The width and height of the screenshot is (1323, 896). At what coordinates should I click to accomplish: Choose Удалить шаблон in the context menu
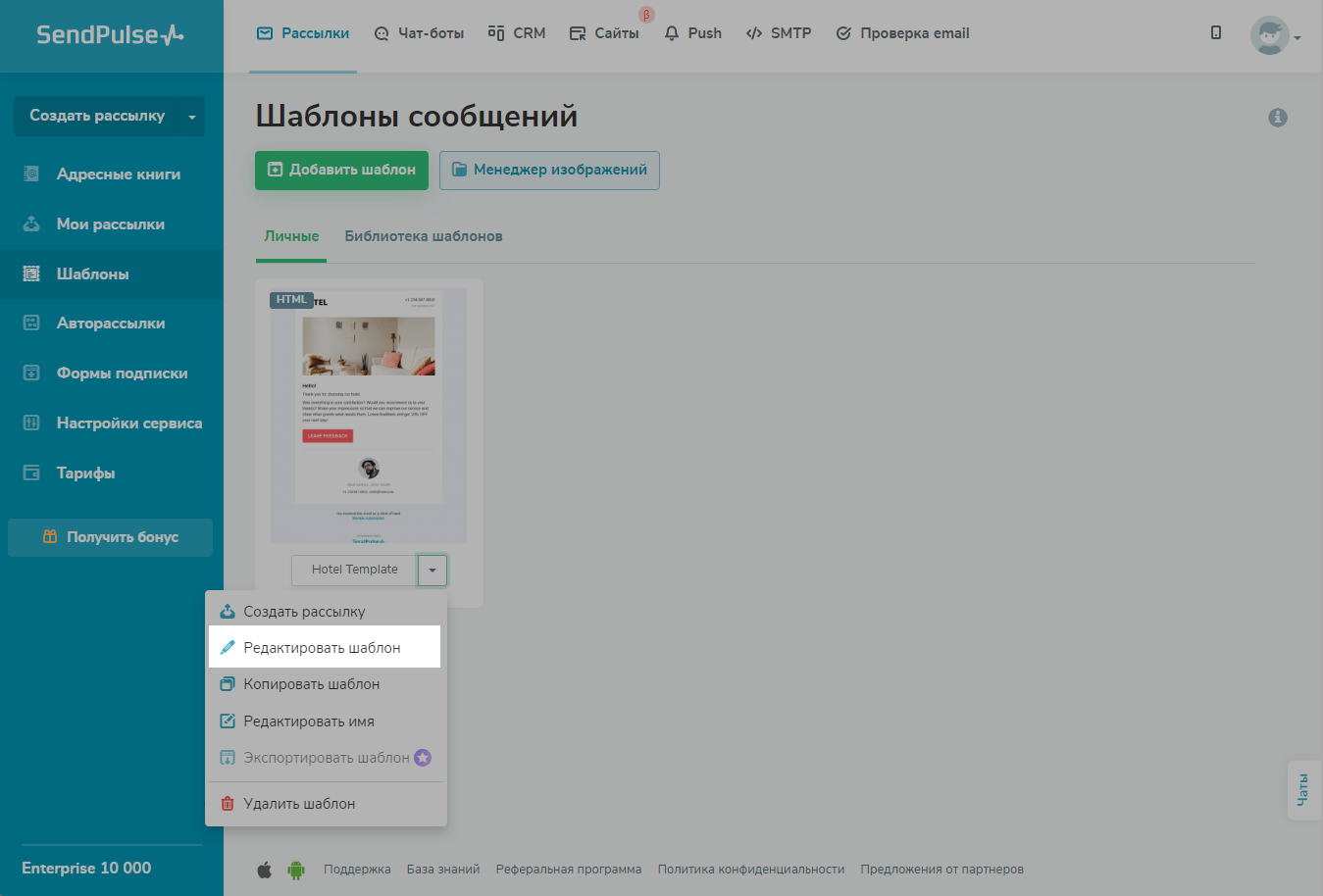point(299,804)
